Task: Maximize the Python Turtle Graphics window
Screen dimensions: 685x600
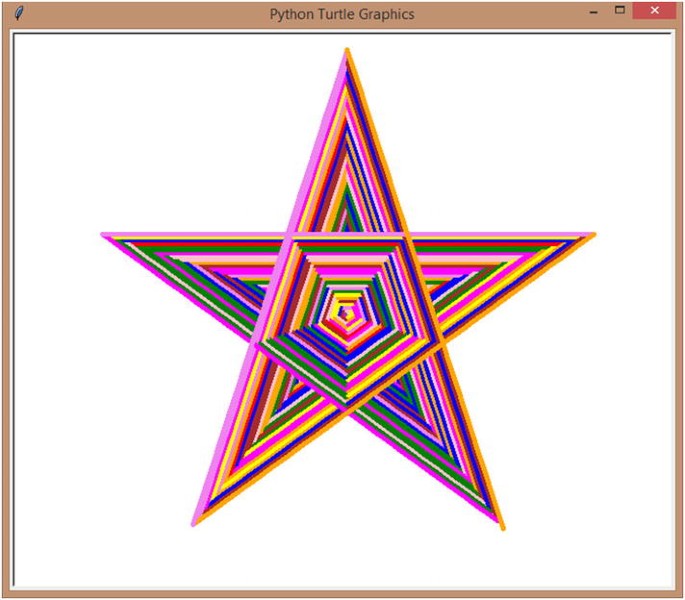Action: click(x=620, y=12)
